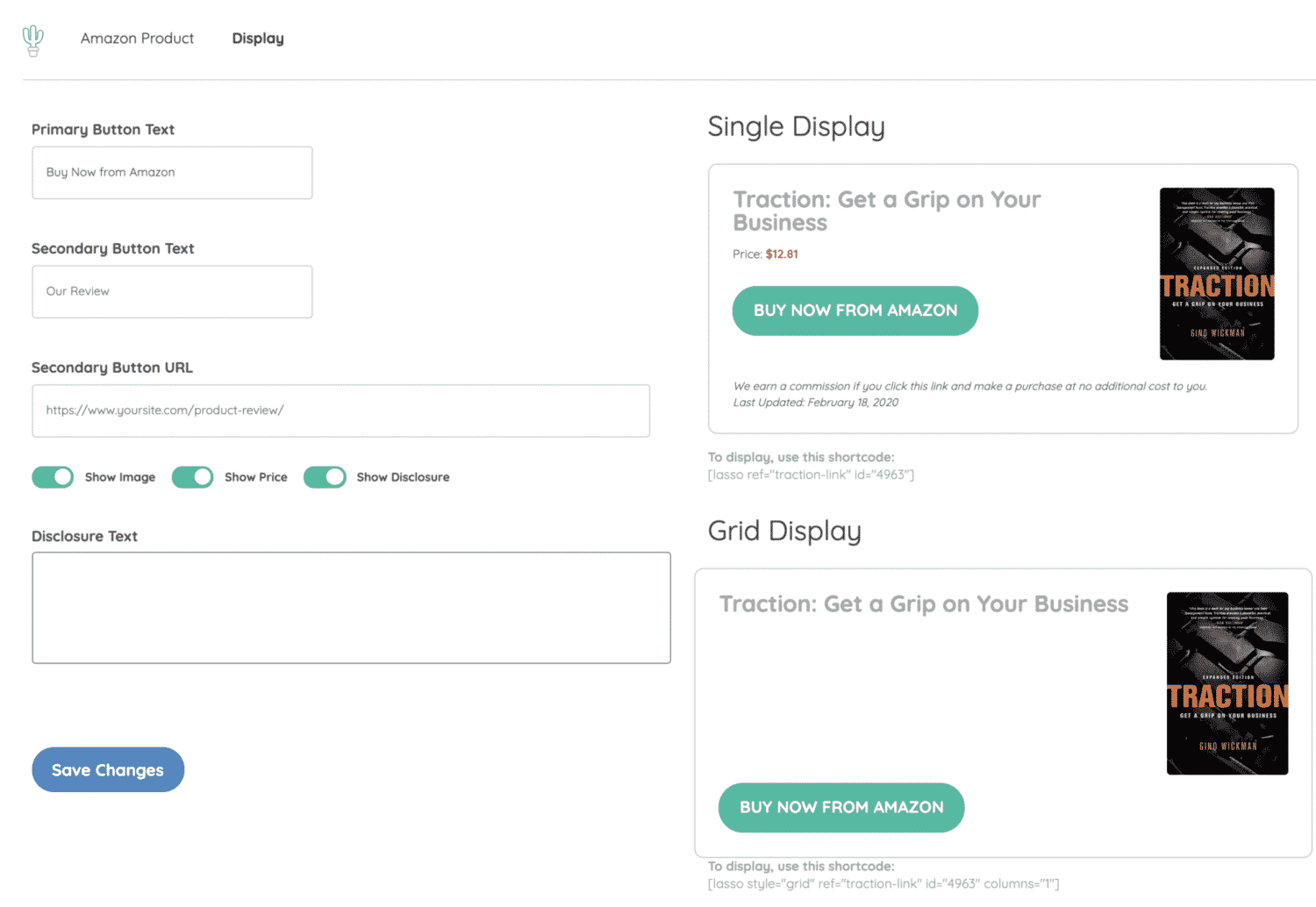Click the Secondary Button URL label
The image size is (1316, 907).
112,368
